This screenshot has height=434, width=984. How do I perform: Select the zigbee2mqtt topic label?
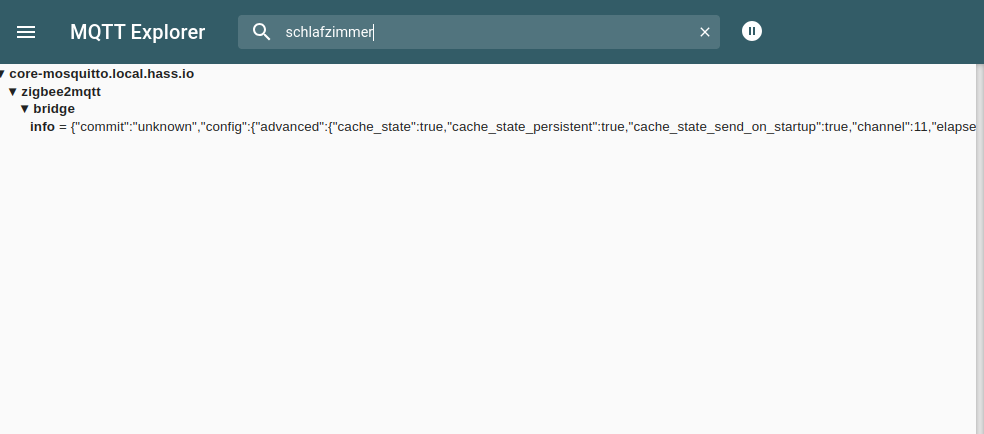pyautogui.click(x=61, y=91)
